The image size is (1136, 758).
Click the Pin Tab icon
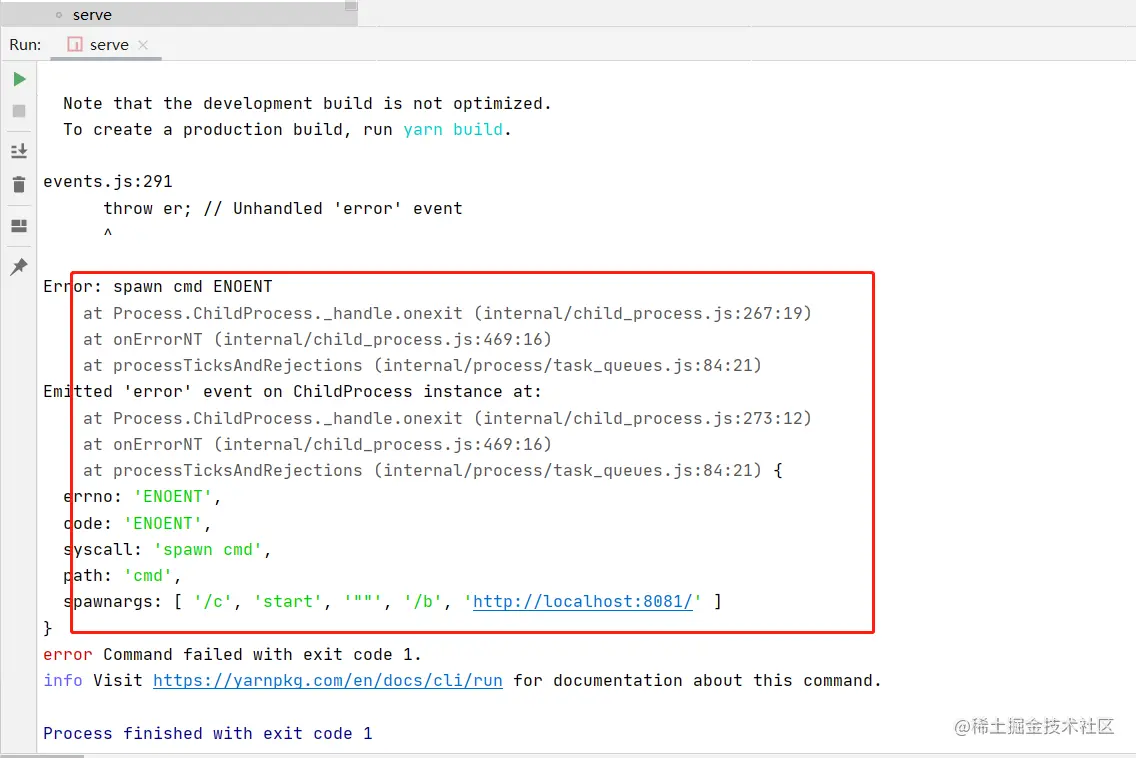(19, 266)
